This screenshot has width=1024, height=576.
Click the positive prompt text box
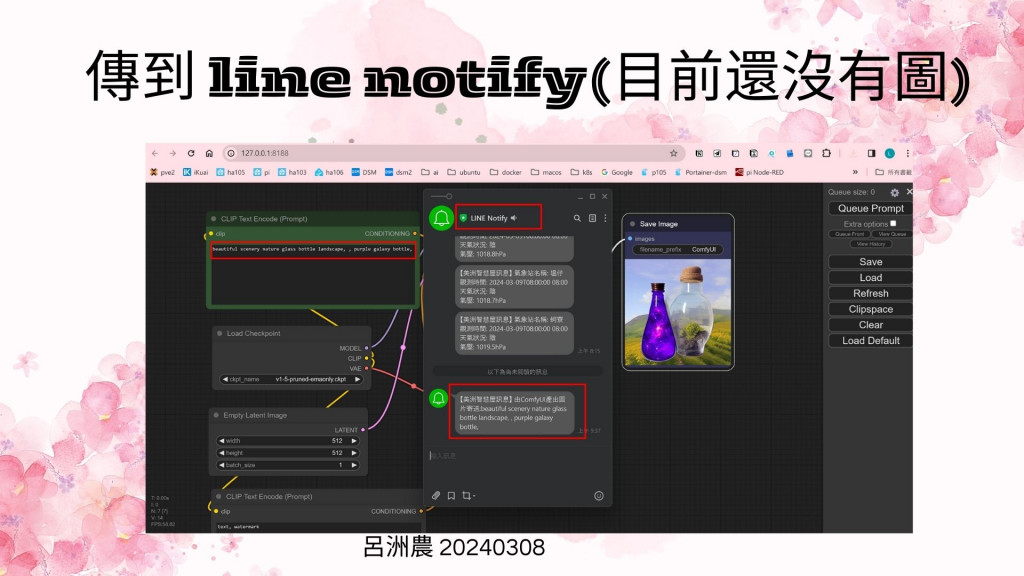(313, 274)
